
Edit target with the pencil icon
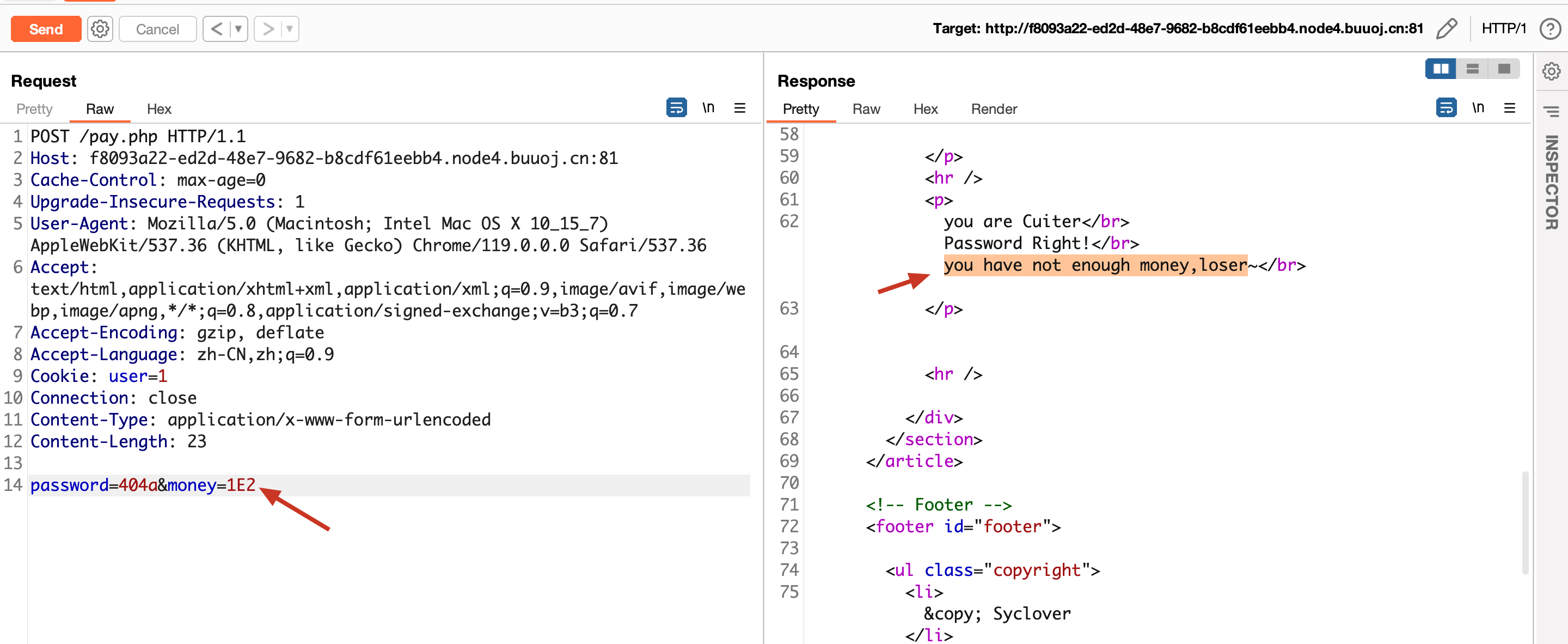click(1447, 29)
